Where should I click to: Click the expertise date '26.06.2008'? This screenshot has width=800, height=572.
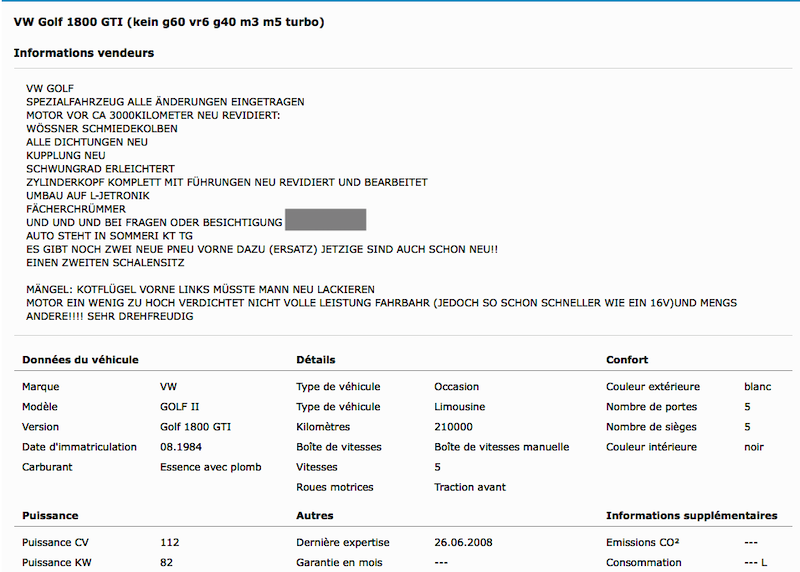point(463,542)
